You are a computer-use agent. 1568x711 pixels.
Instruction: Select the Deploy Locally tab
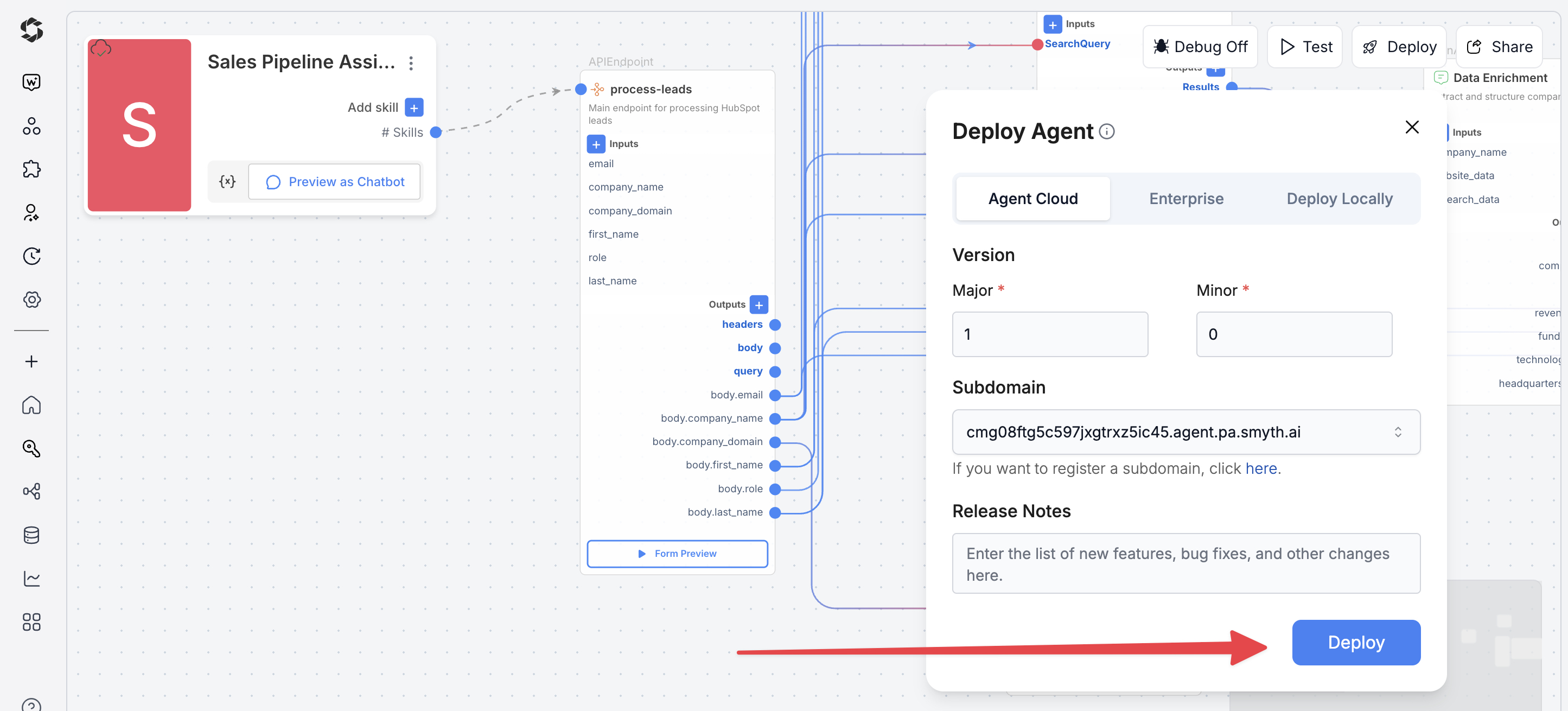[x=1339, y=199]
